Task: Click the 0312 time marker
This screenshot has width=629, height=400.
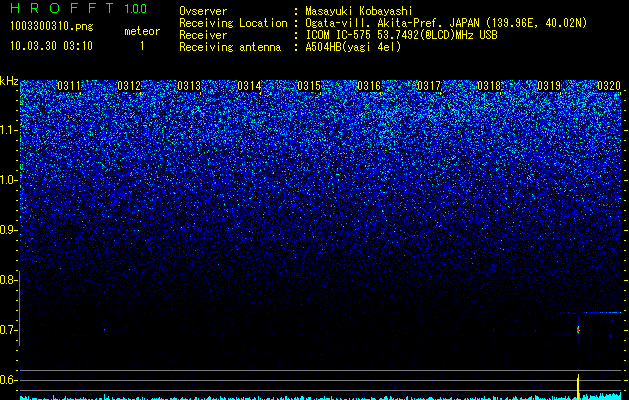Action: pos(129,86)
